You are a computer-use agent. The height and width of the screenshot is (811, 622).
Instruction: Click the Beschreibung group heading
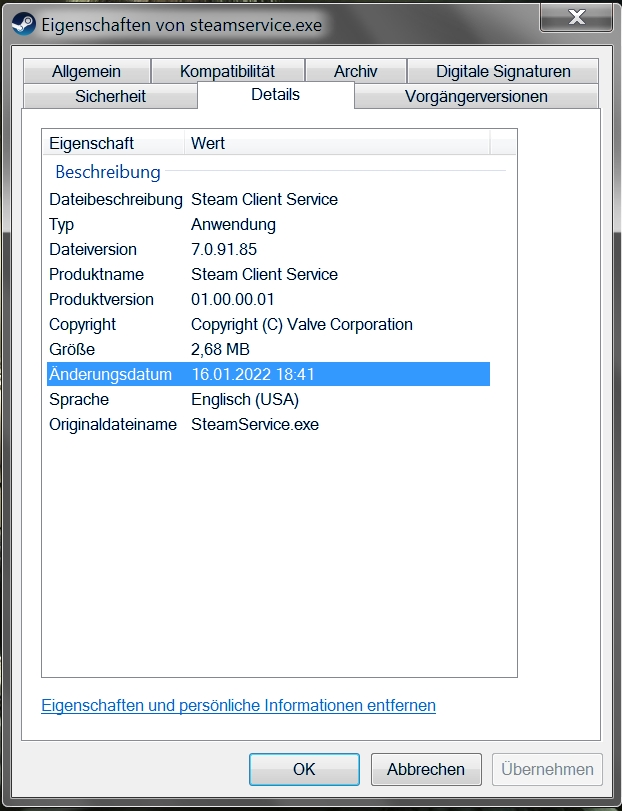click(108, 172)
